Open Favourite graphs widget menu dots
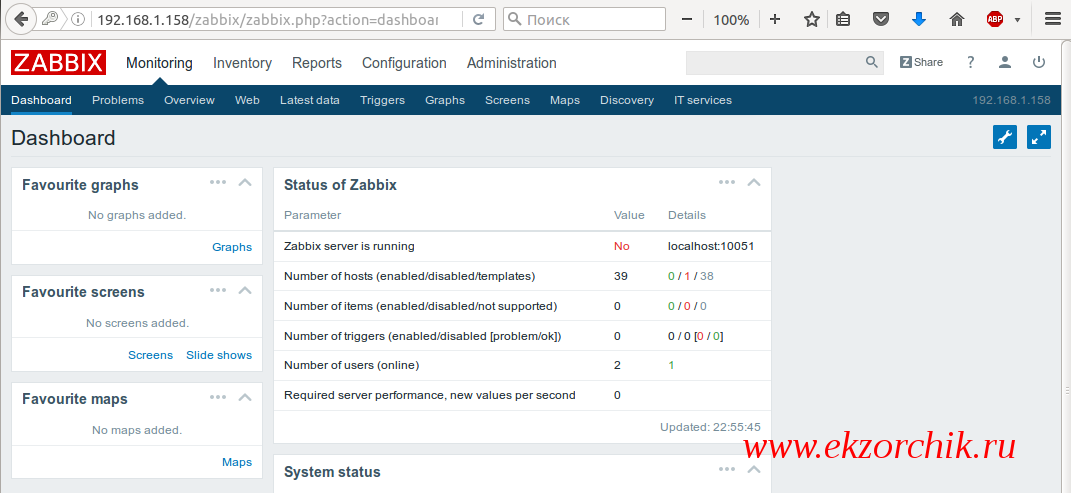This screenshot has width=1071, height=493. [x=218, y=182]
